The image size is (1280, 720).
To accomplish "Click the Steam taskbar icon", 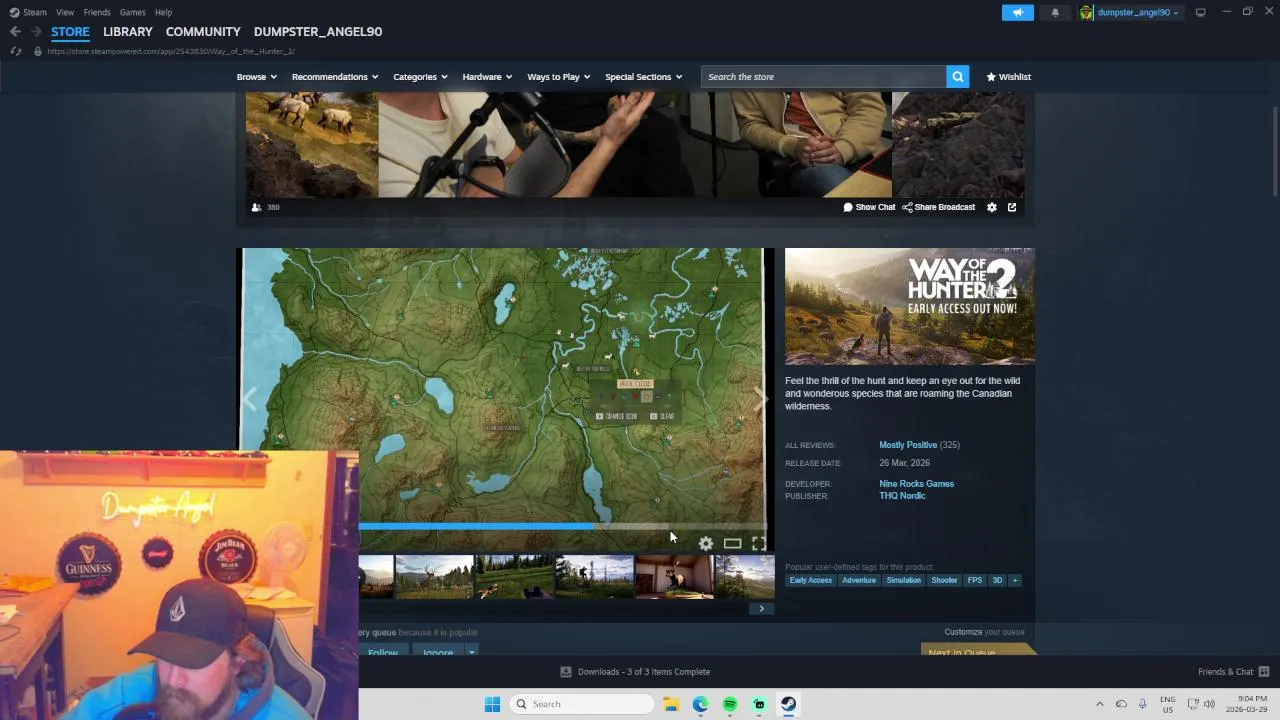I will pyautogui.click(x=789, y=704).
